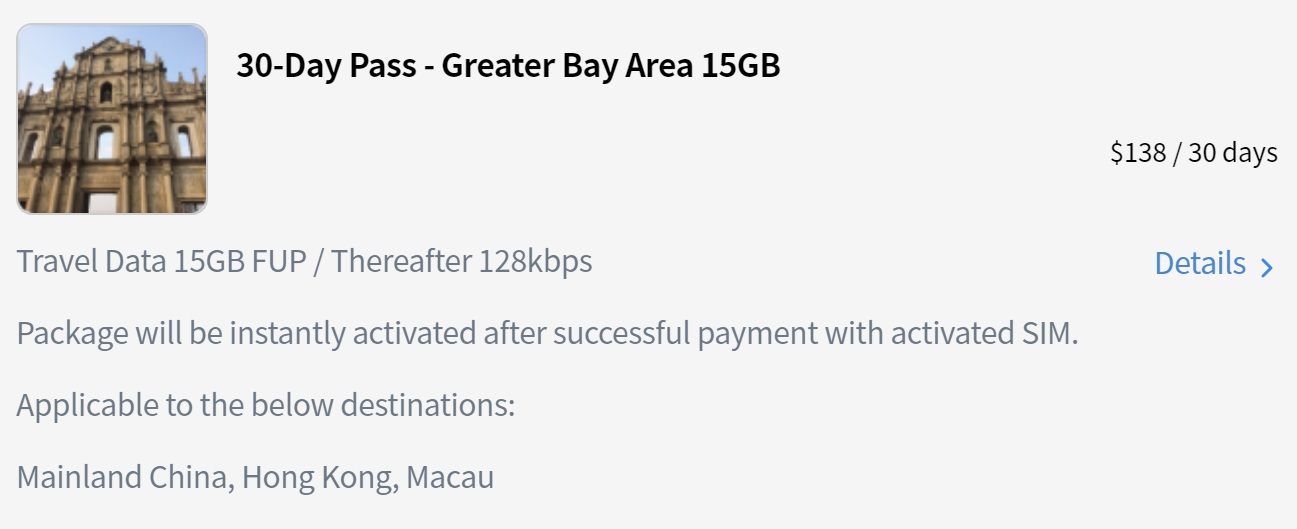Select the 30-Day Pass Greater Bay Area title
The image size is (1297, 529).
click(508, 66)
